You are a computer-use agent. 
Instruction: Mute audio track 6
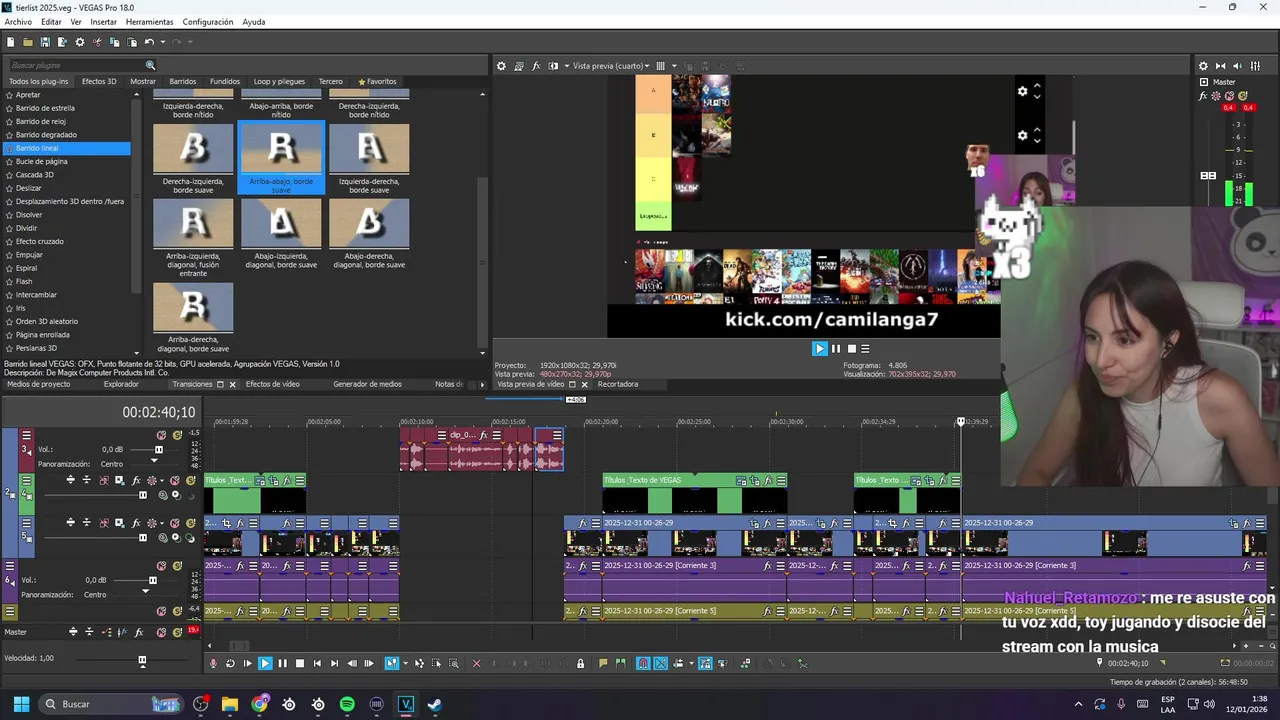click(161, 566)
